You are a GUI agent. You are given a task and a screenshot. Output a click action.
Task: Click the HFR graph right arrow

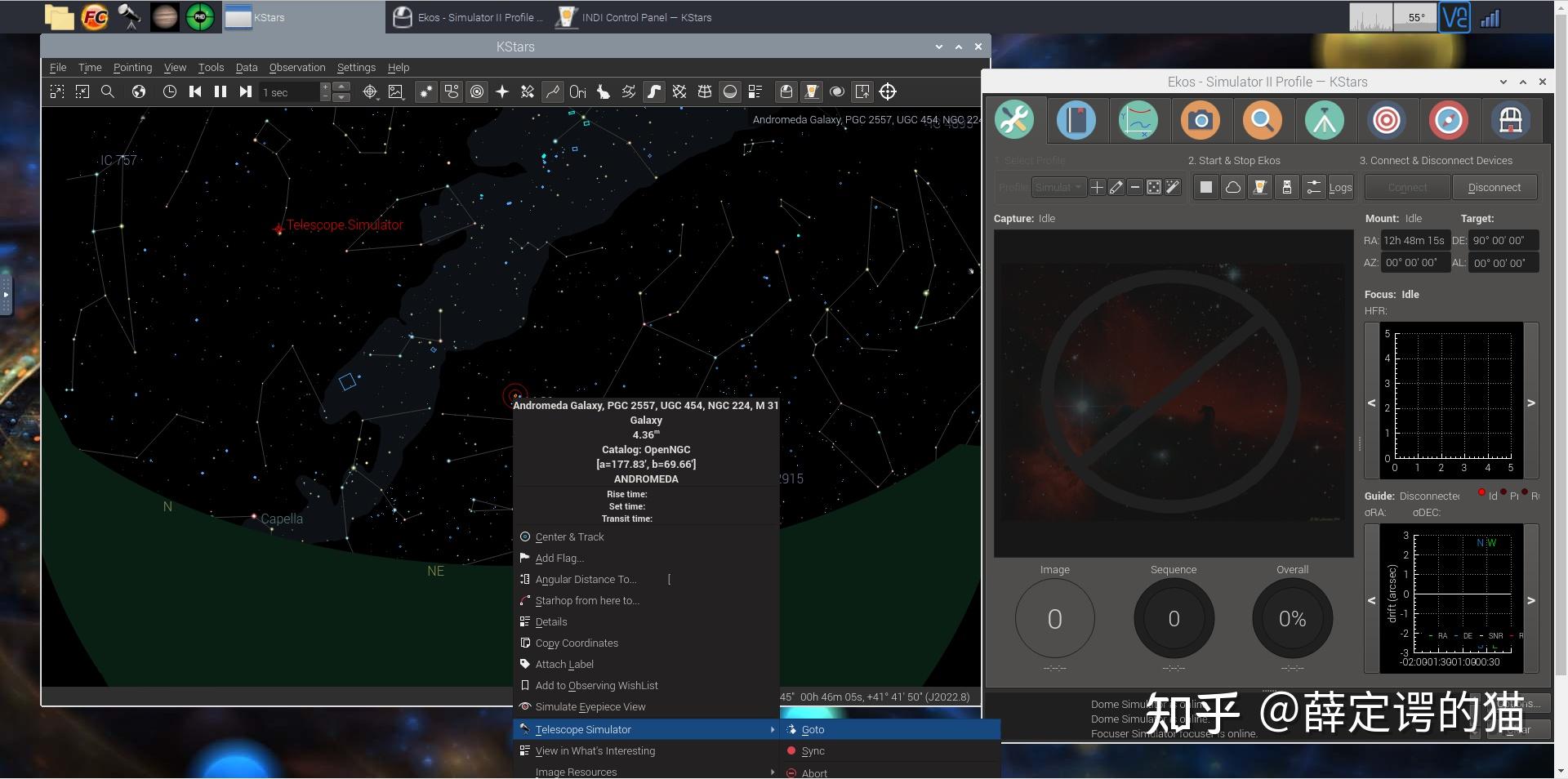(x=1531, y=403)
